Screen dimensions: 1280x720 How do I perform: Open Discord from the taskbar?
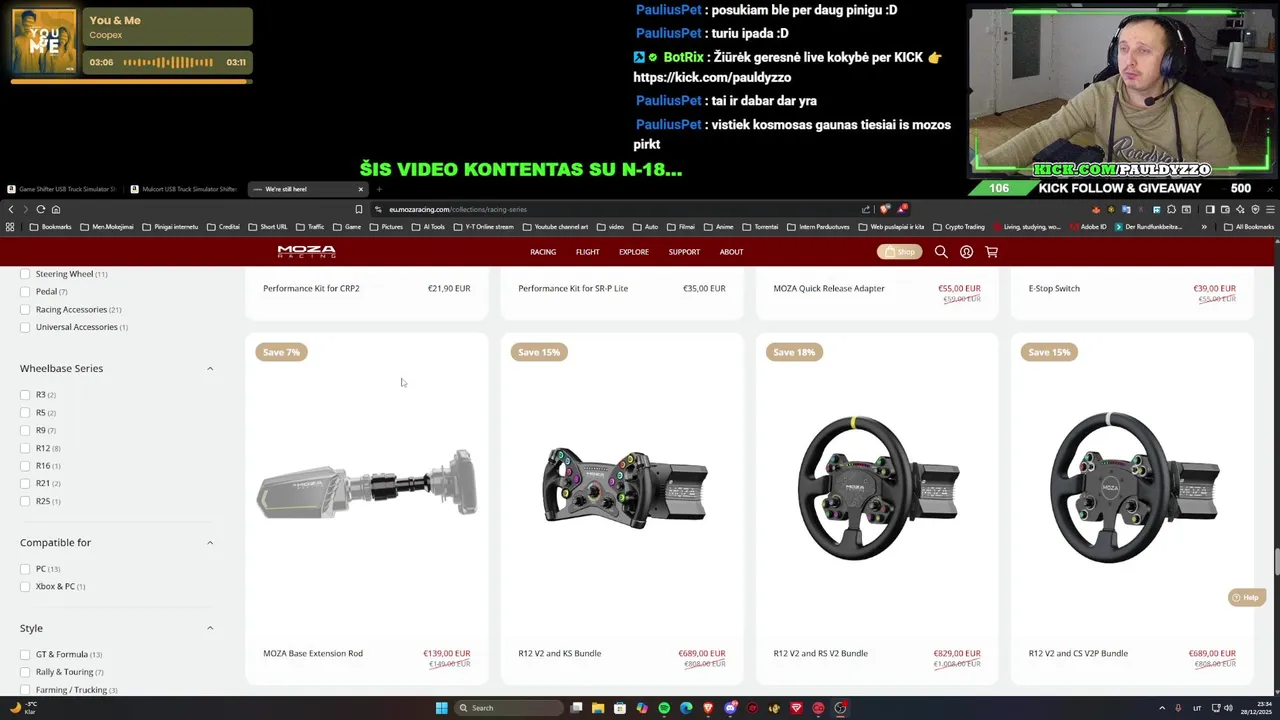730,708
